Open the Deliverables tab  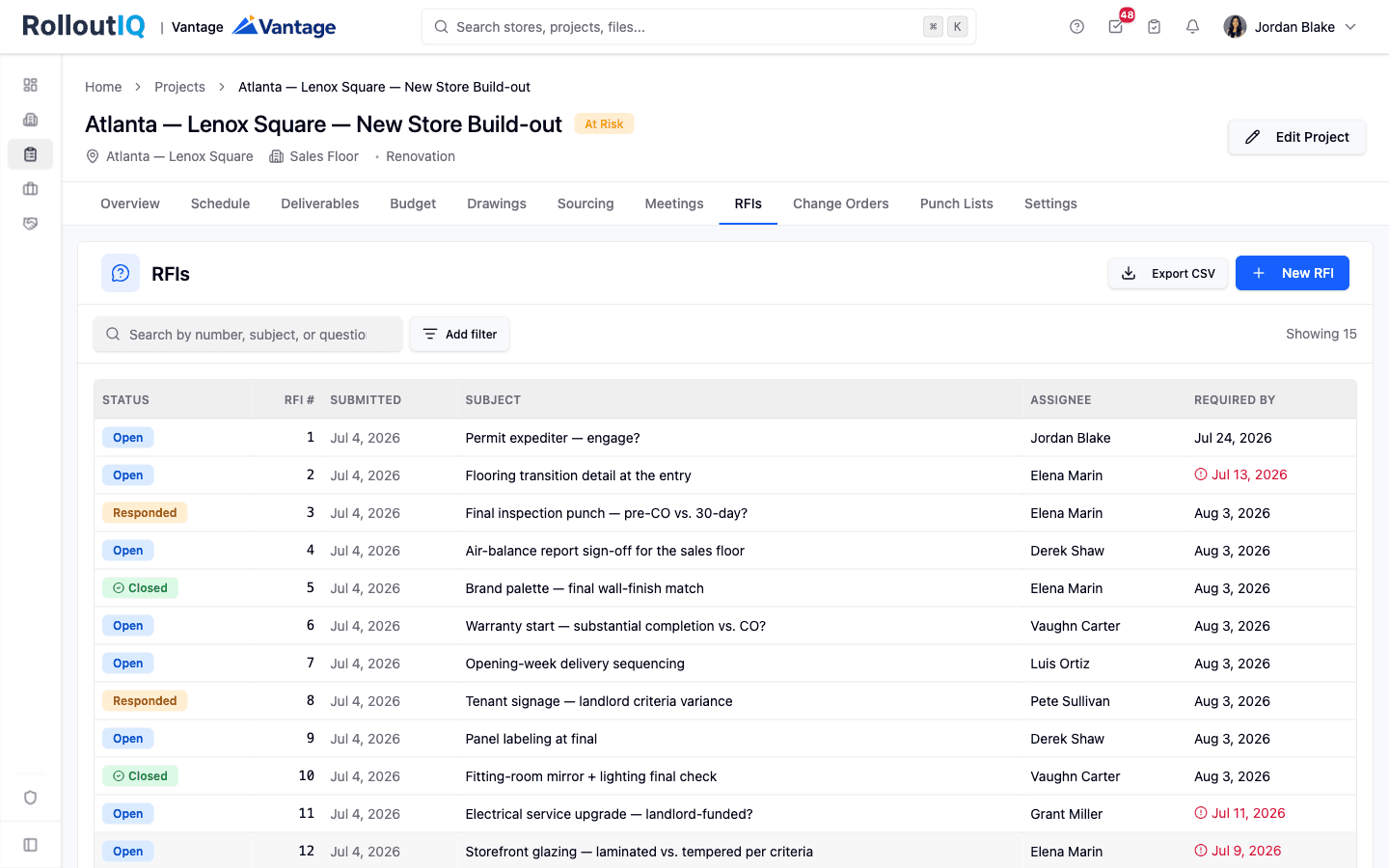click(320, 203)
